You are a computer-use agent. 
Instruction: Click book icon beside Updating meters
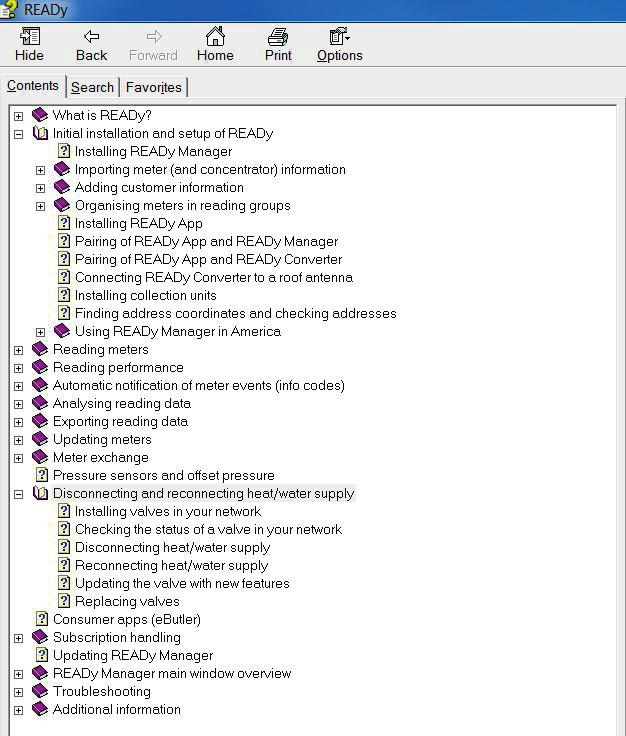pyautogui.click(x=40, y=439)
